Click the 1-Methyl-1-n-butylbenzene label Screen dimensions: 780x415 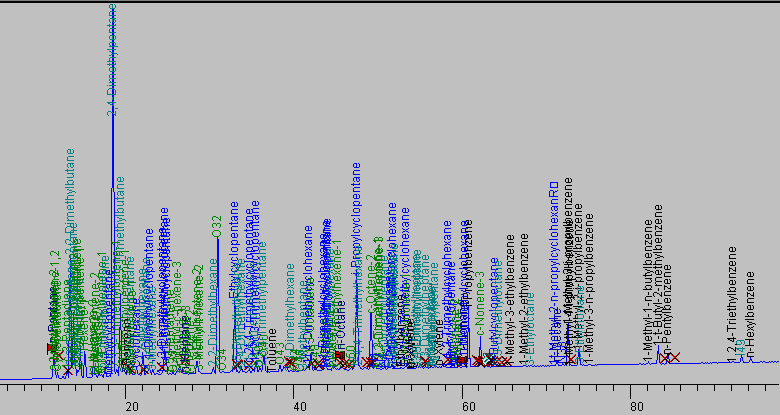(x=648, y=300)
